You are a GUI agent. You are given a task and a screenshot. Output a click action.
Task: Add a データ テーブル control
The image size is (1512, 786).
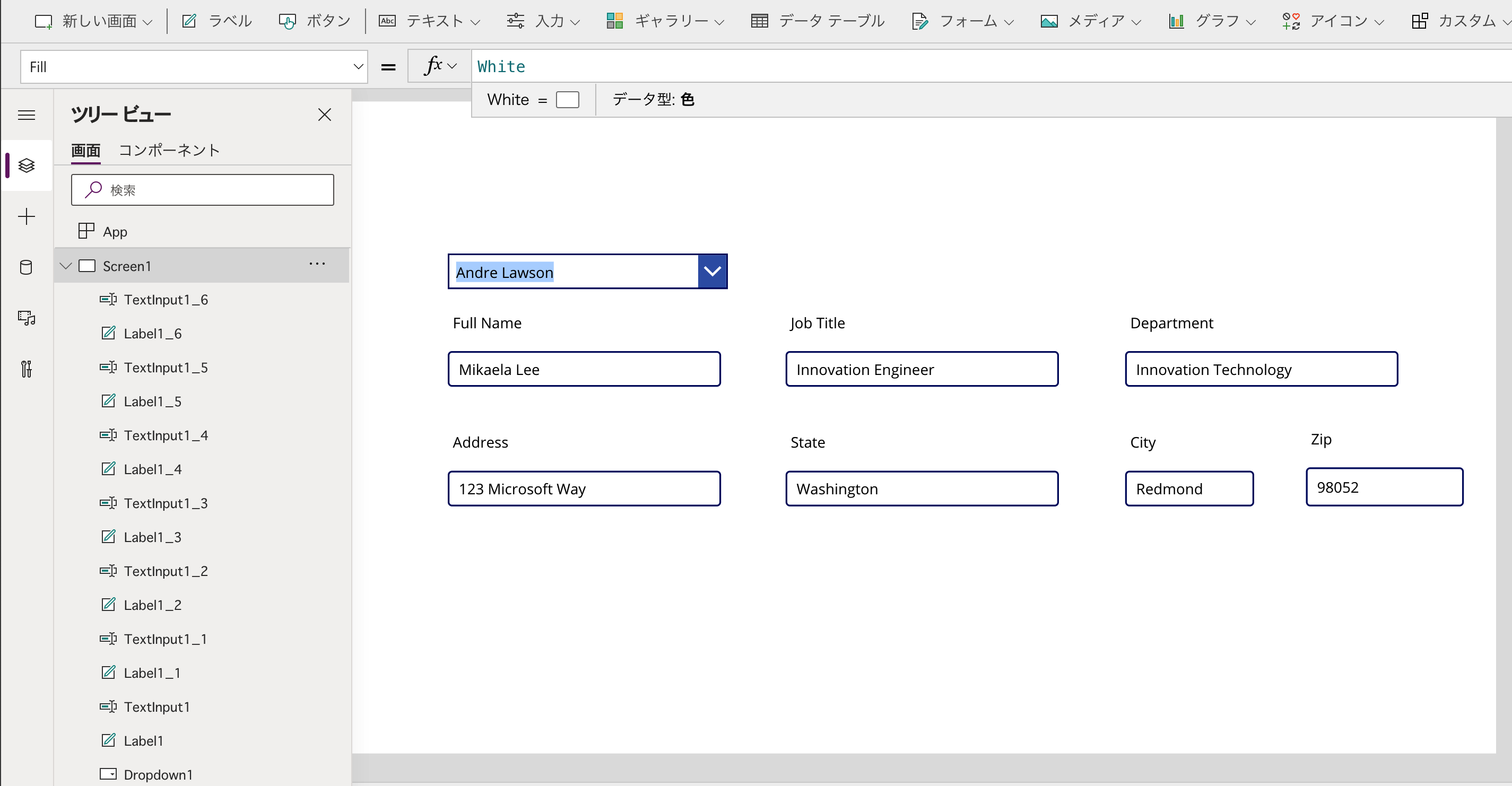tap(818, 21)
